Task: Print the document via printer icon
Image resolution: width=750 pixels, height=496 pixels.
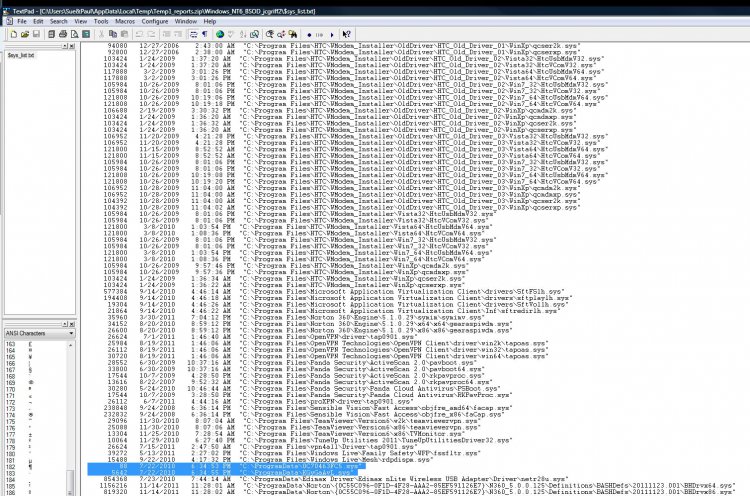Action: pyautogui.click(x=63, y=34)
